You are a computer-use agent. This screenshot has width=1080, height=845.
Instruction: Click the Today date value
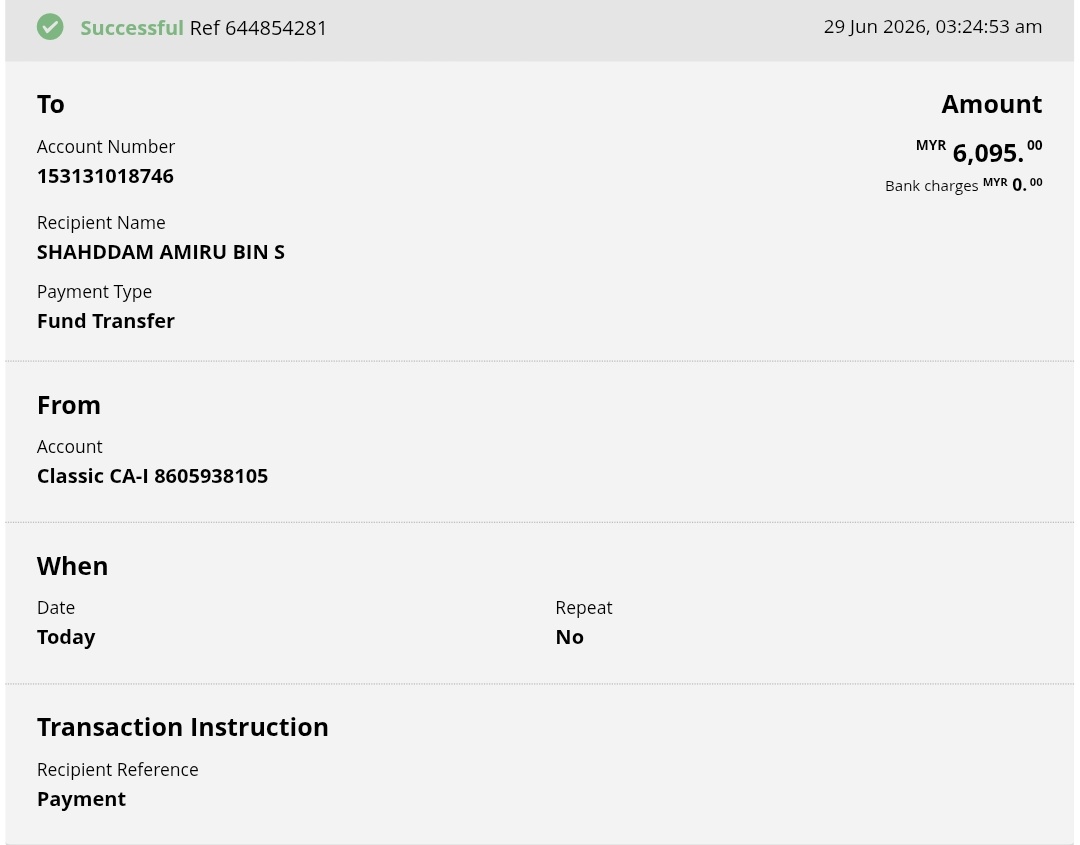(x=66, y=638)
